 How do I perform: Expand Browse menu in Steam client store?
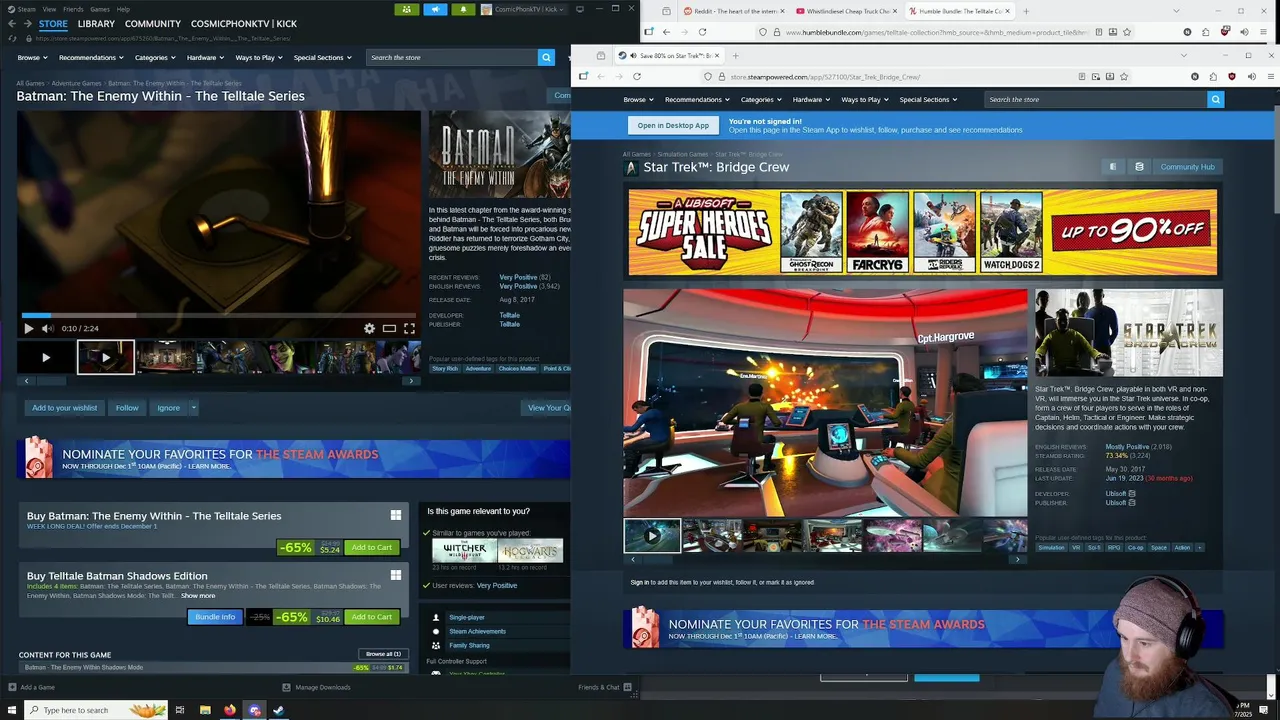[x=32, y=57]
